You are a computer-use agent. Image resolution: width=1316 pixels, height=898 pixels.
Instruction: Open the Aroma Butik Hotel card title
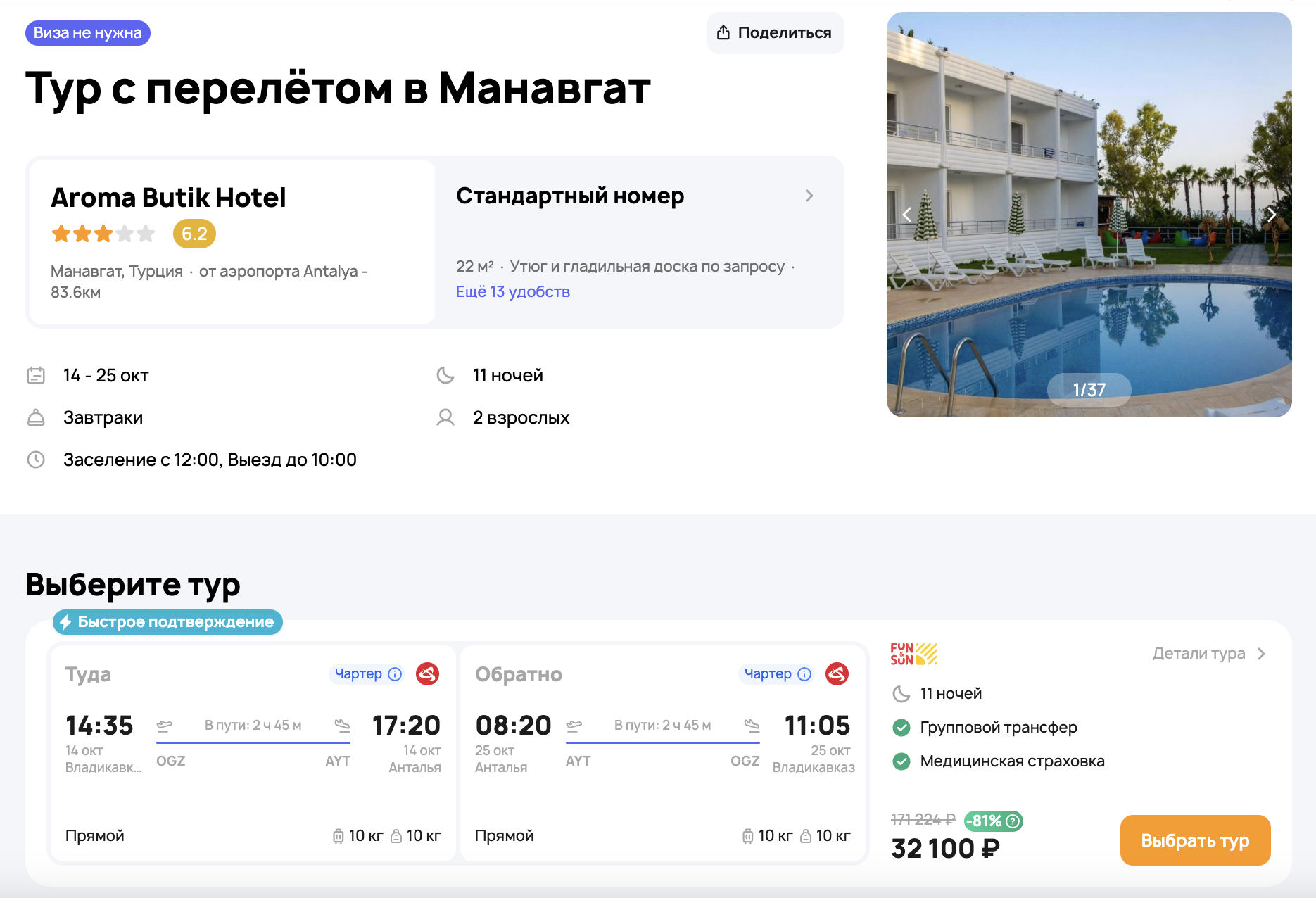pos(168,198)
